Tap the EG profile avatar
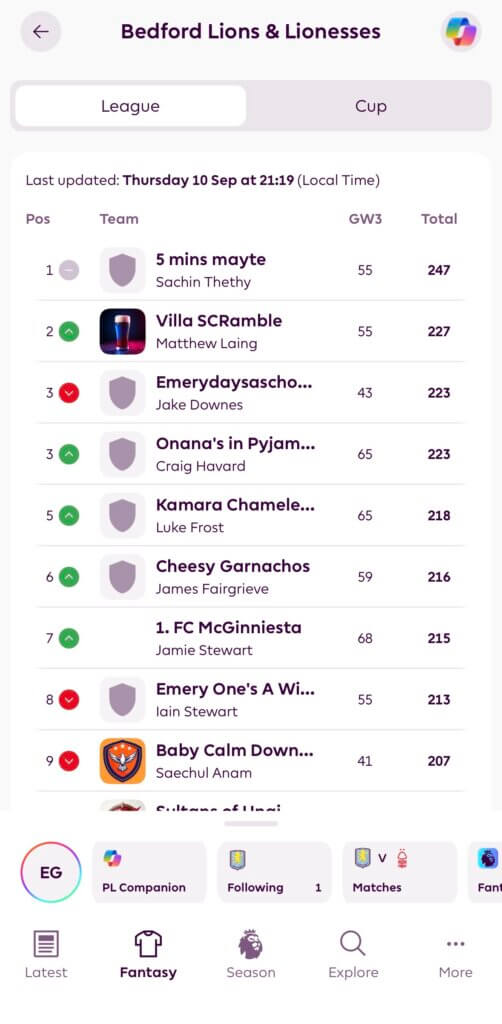 (51, 872)
